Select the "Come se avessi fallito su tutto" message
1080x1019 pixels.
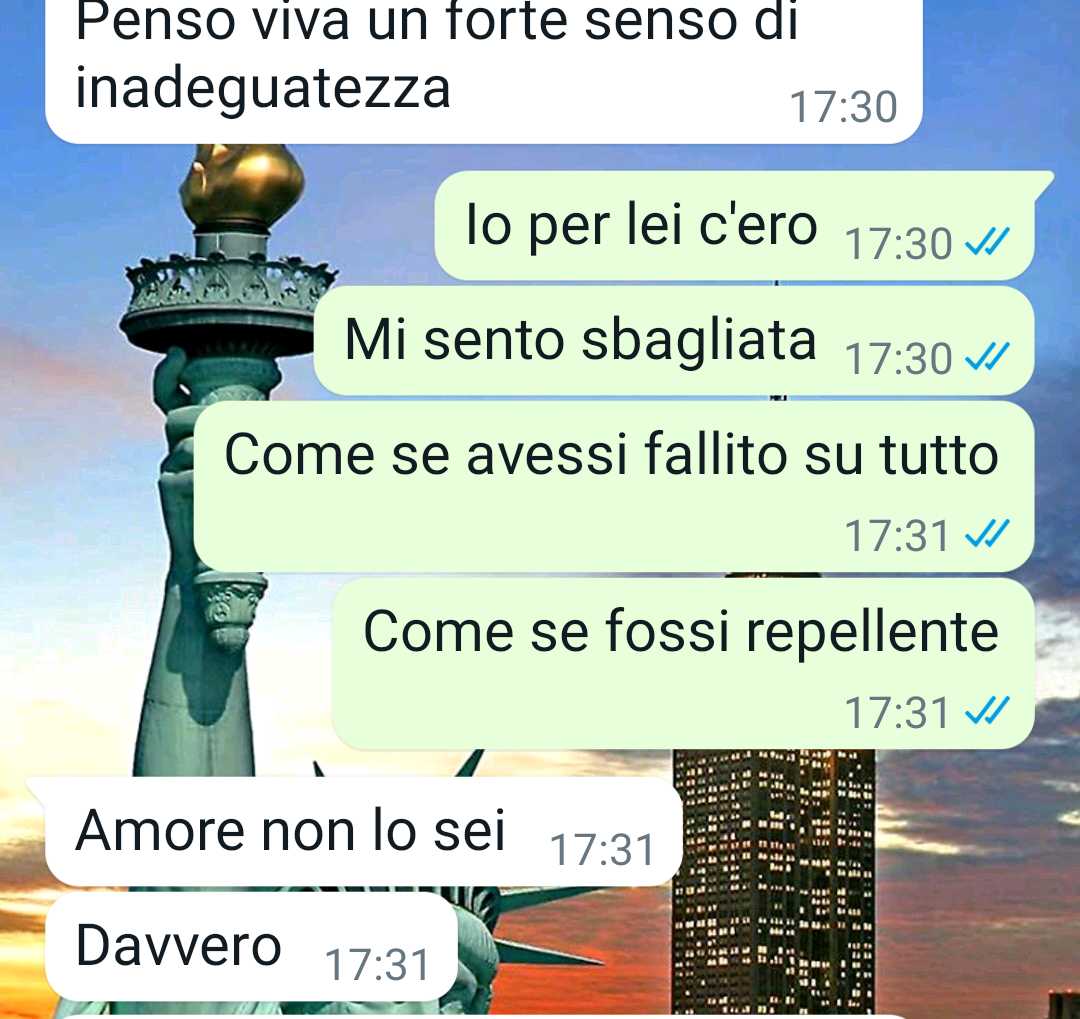tap(614, 486)
